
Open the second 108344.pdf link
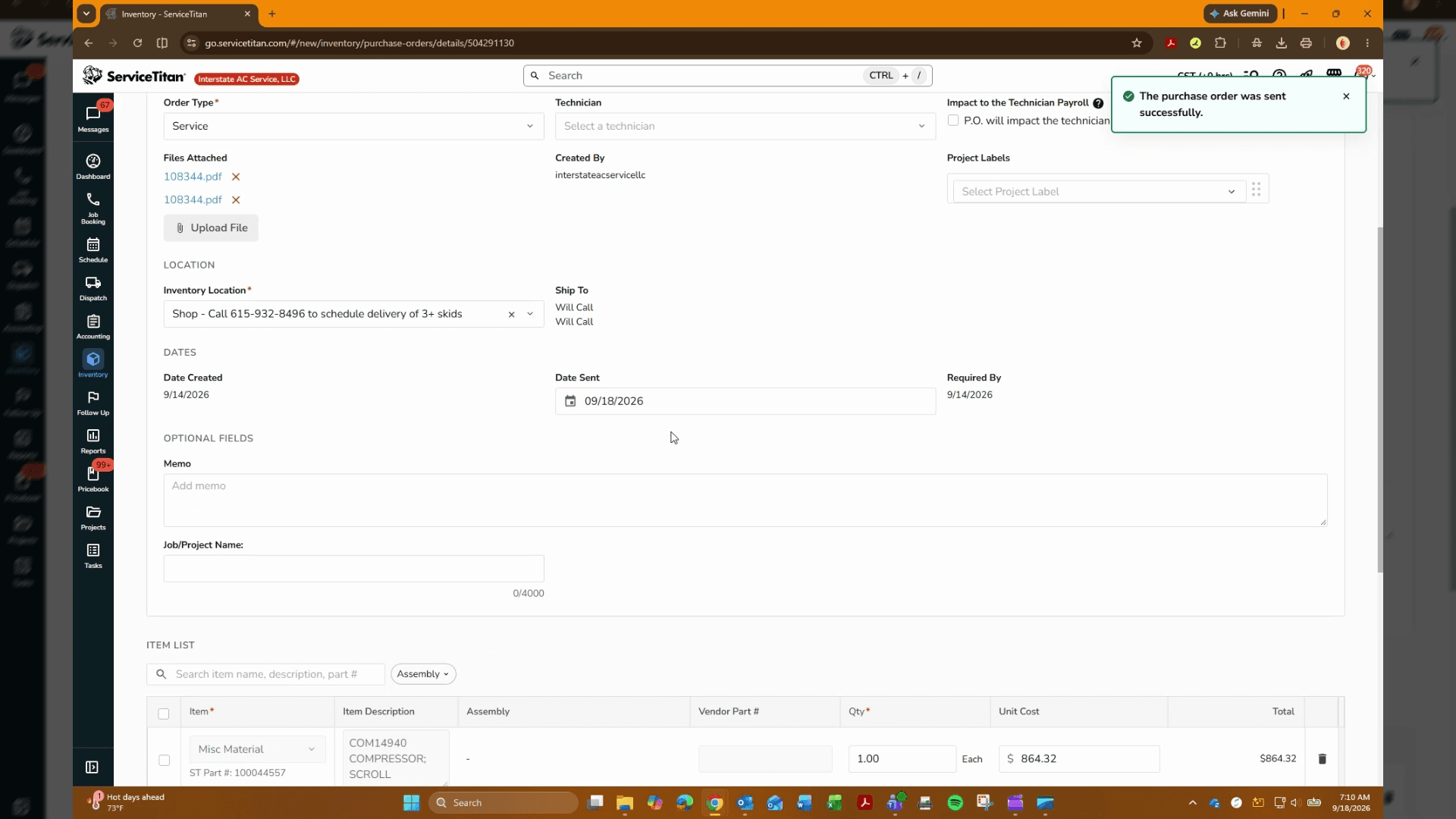(193, 200)
